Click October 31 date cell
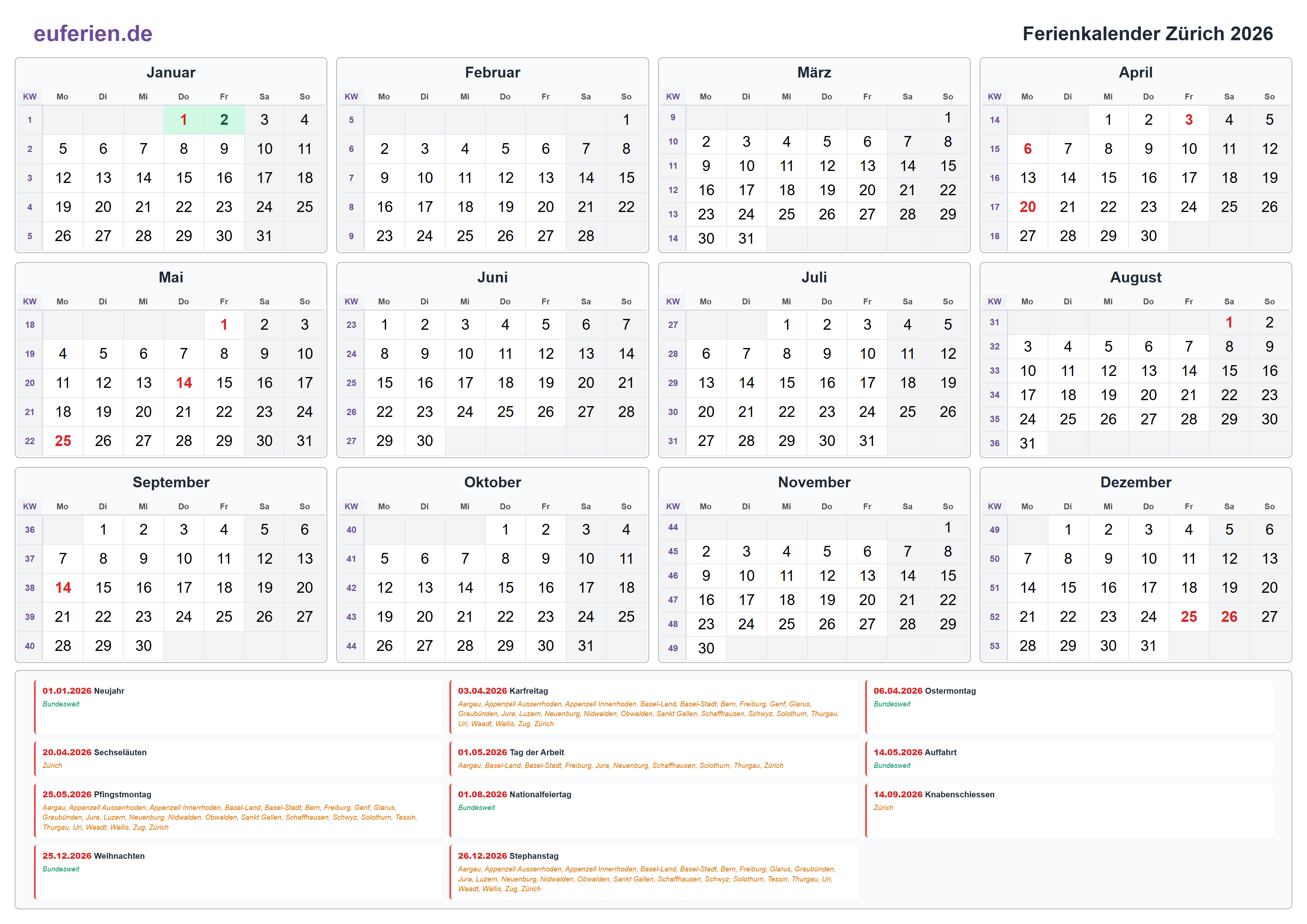 [586, 646]
